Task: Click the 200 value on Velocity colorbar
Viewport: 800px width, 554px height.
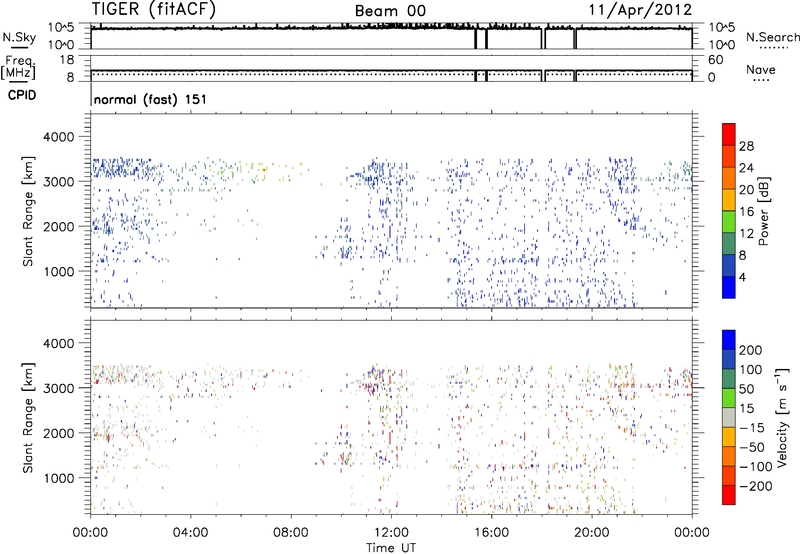Action: (751, 350)
